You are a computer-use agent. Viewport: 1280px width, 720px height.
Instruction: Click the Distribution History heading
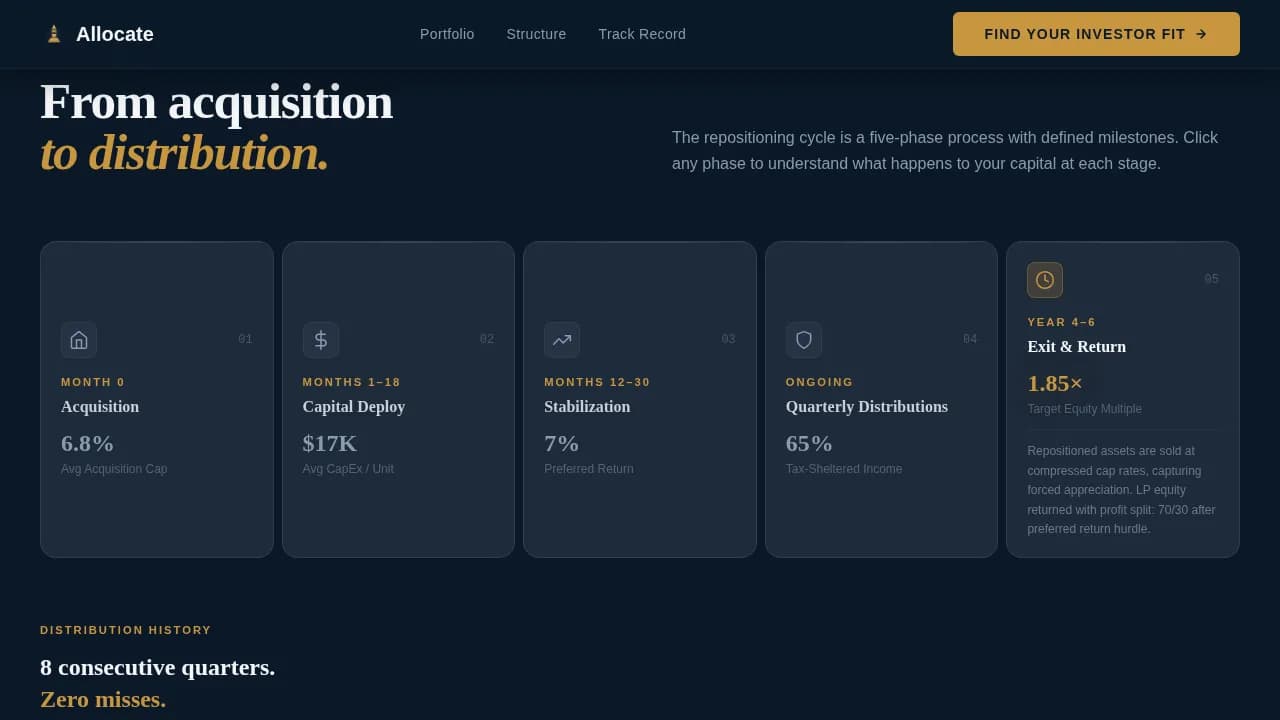tap(125, 630)
